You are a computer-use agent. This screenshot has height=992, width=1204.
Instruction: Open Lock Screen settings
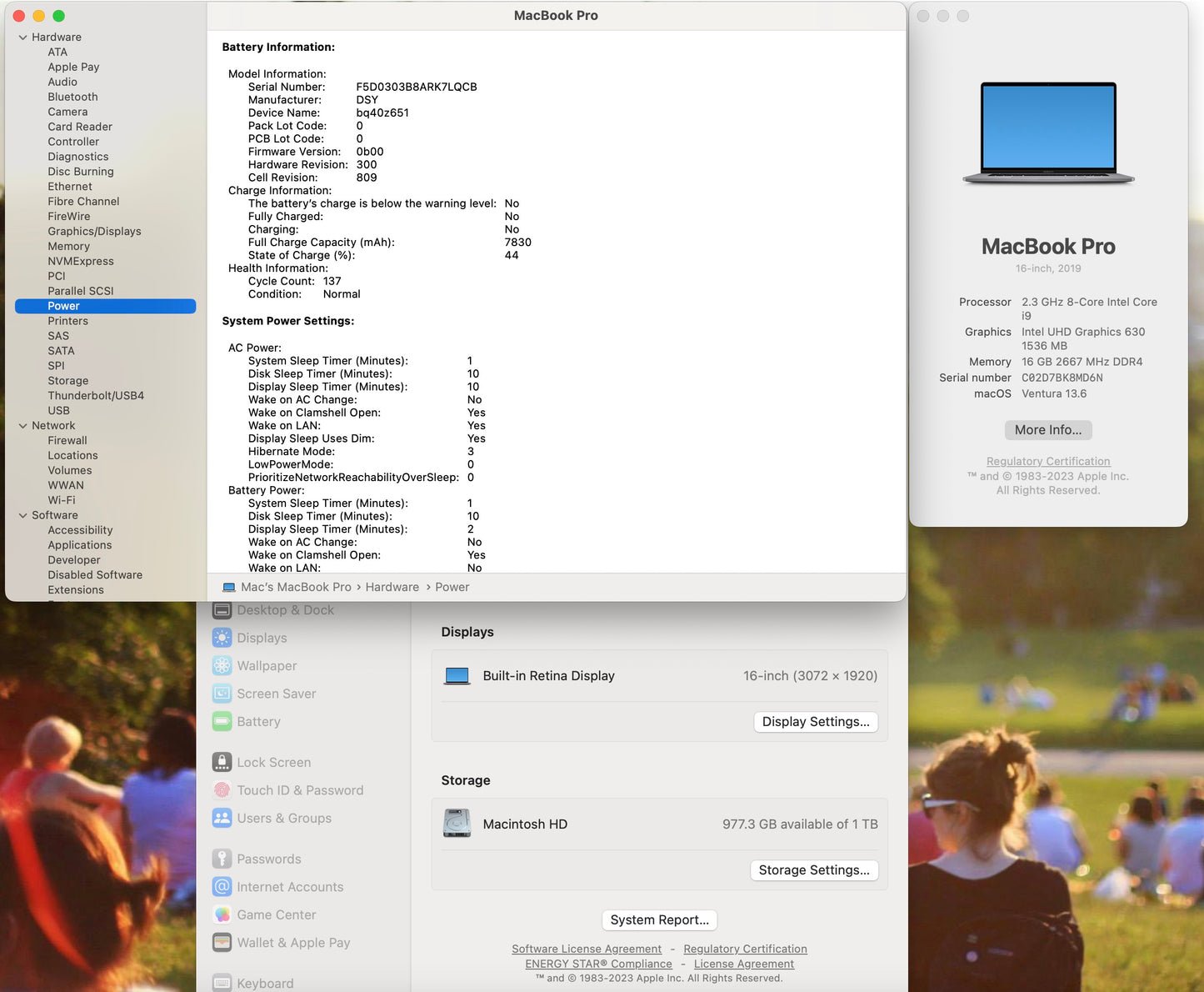click(272, 761)
